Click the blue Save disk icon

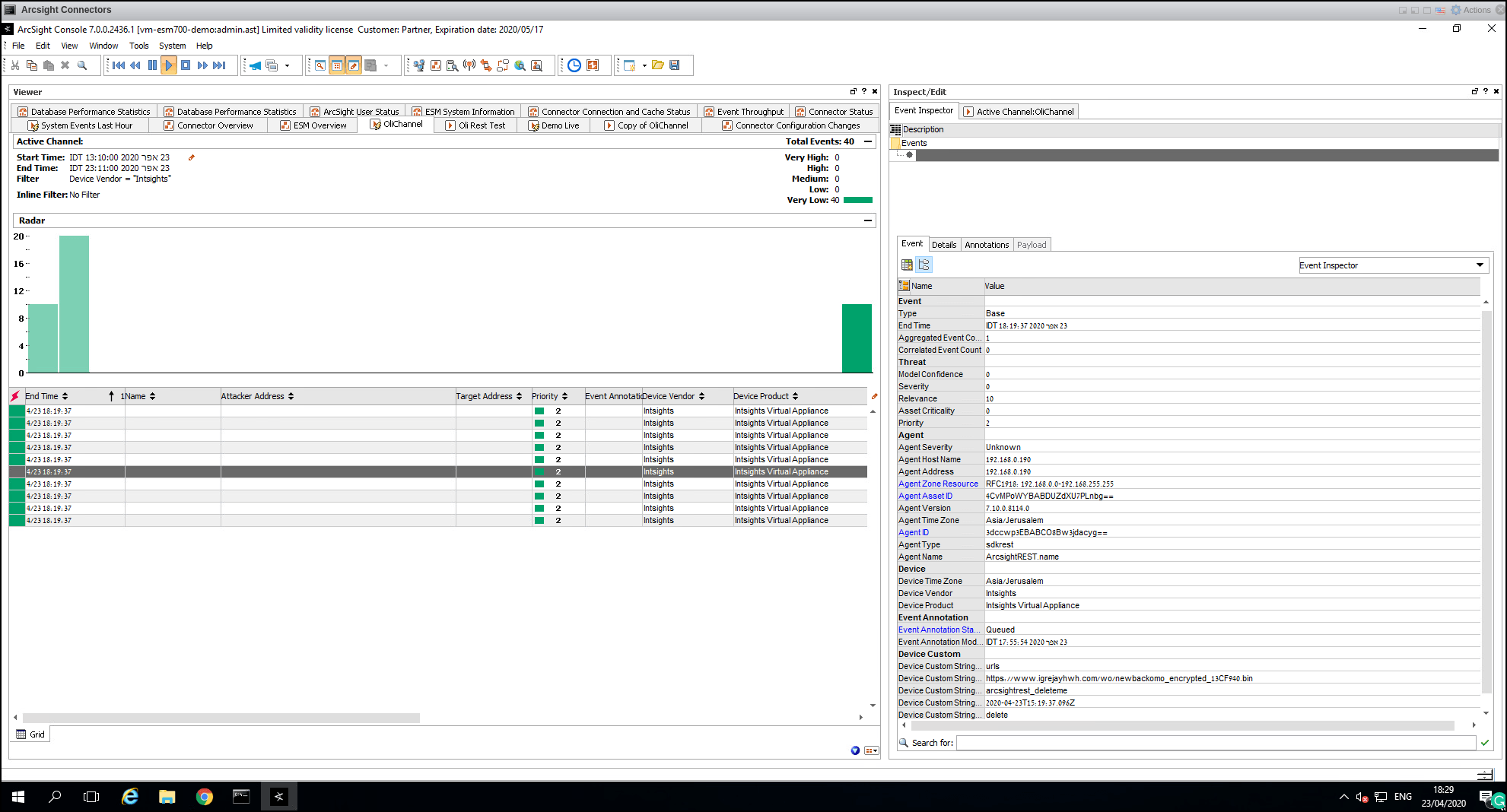[674, 65]
